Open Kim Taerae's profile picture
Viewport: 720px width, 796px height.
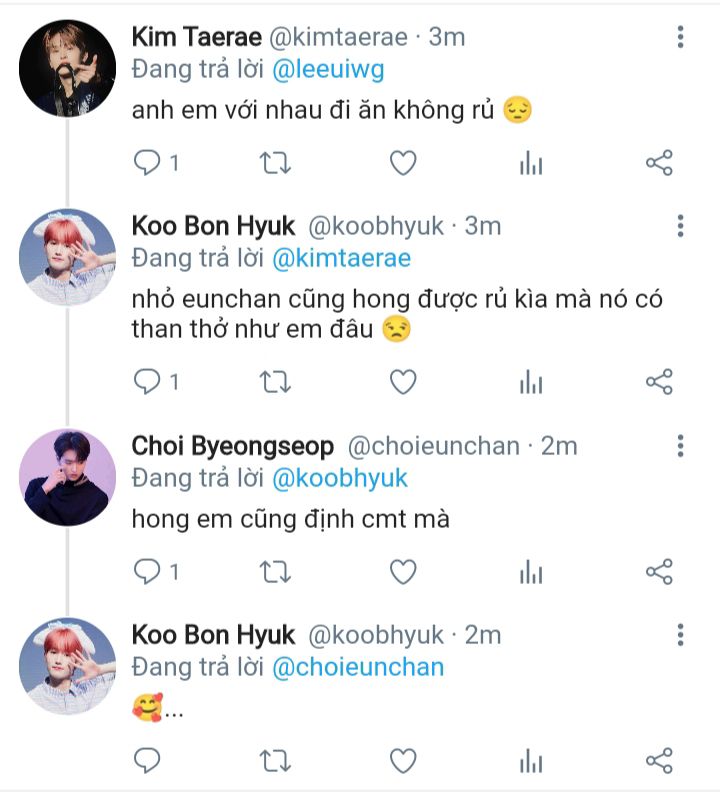tap(67, 69)
